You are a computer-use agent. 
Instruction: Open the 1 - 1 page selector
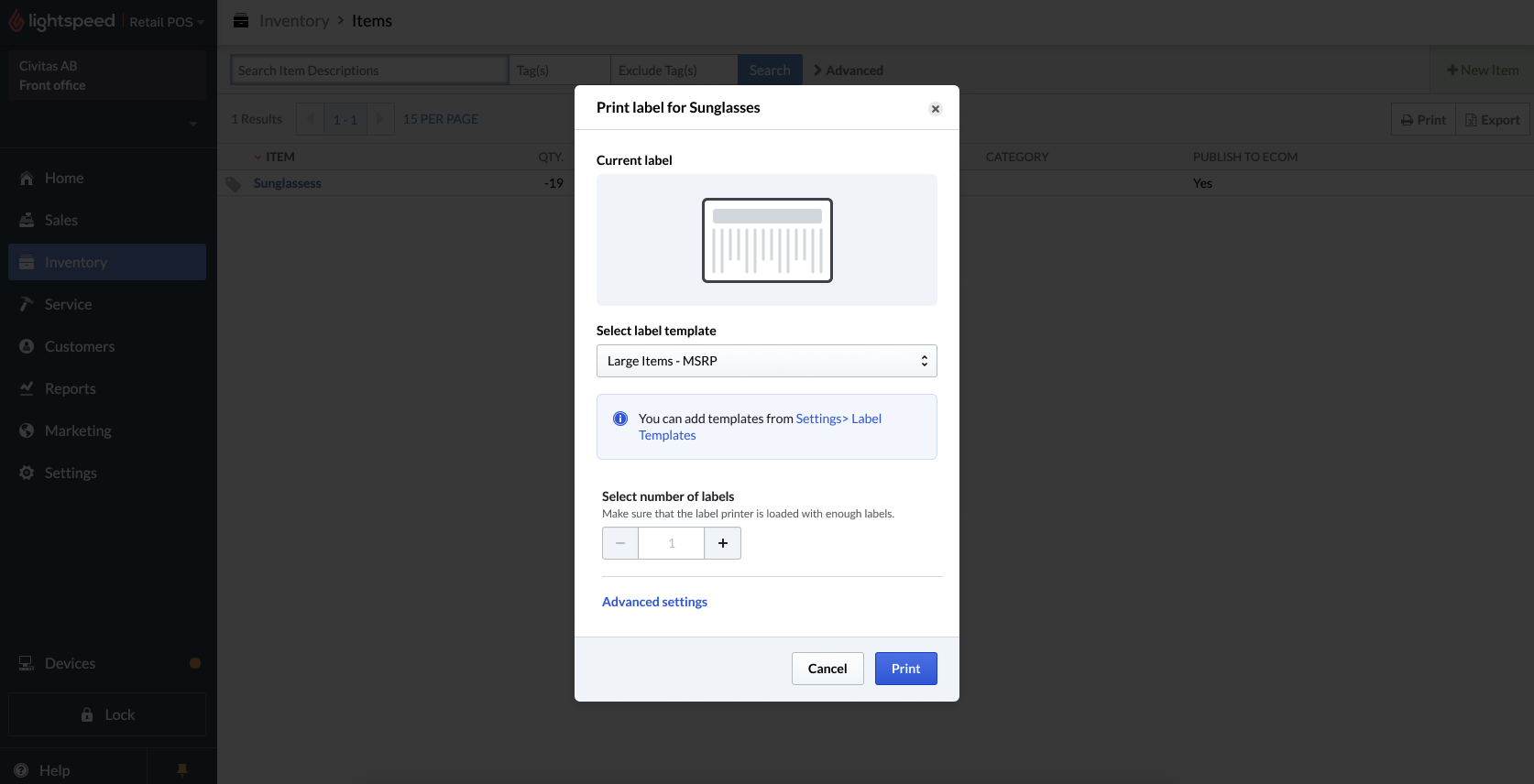pyautogui.click(x=345, y=119)
